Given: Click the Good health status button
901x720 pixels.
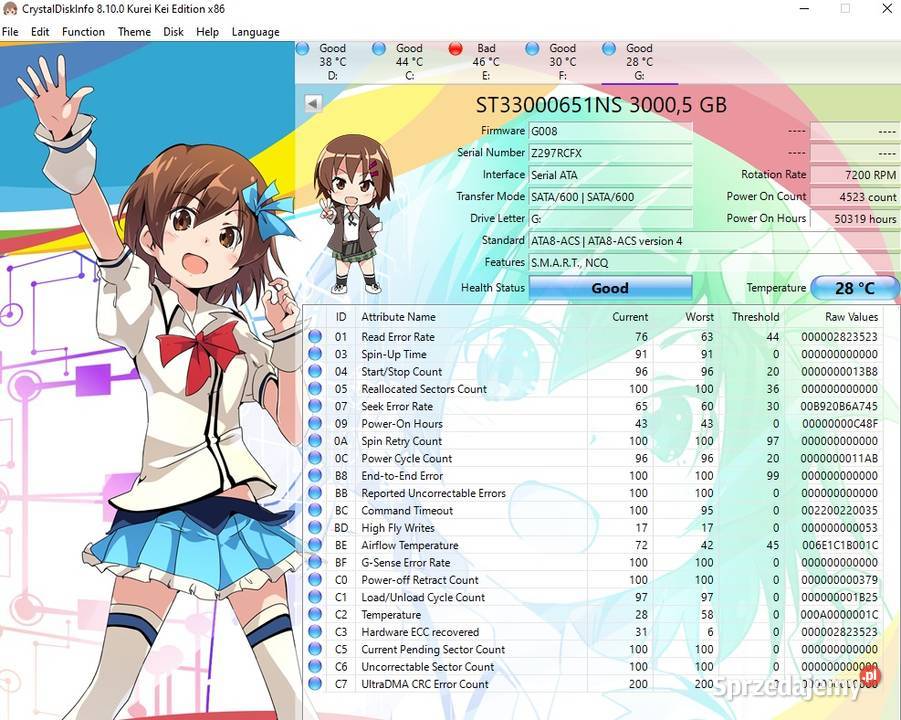Looking at the screenshot, I should coord(610,288).
